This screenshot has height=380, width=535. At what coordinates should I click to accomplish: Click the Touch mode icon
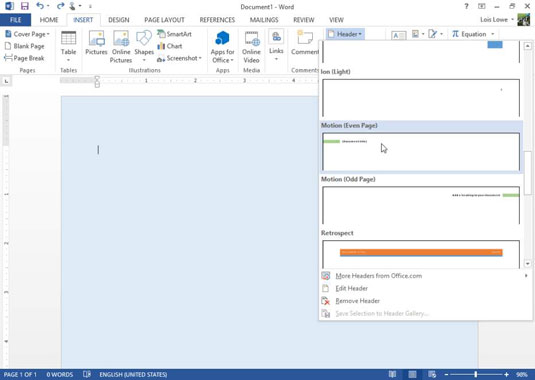[x=73, y=6]
